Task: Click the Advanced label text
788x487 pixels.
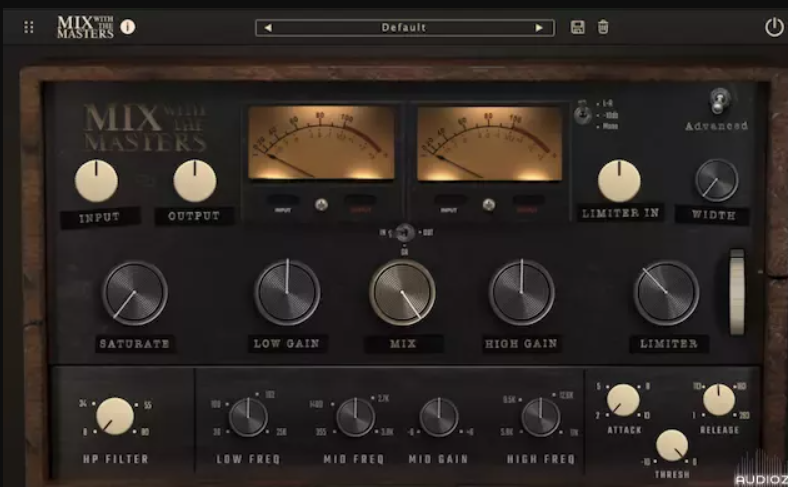Action: coord(717,126)
